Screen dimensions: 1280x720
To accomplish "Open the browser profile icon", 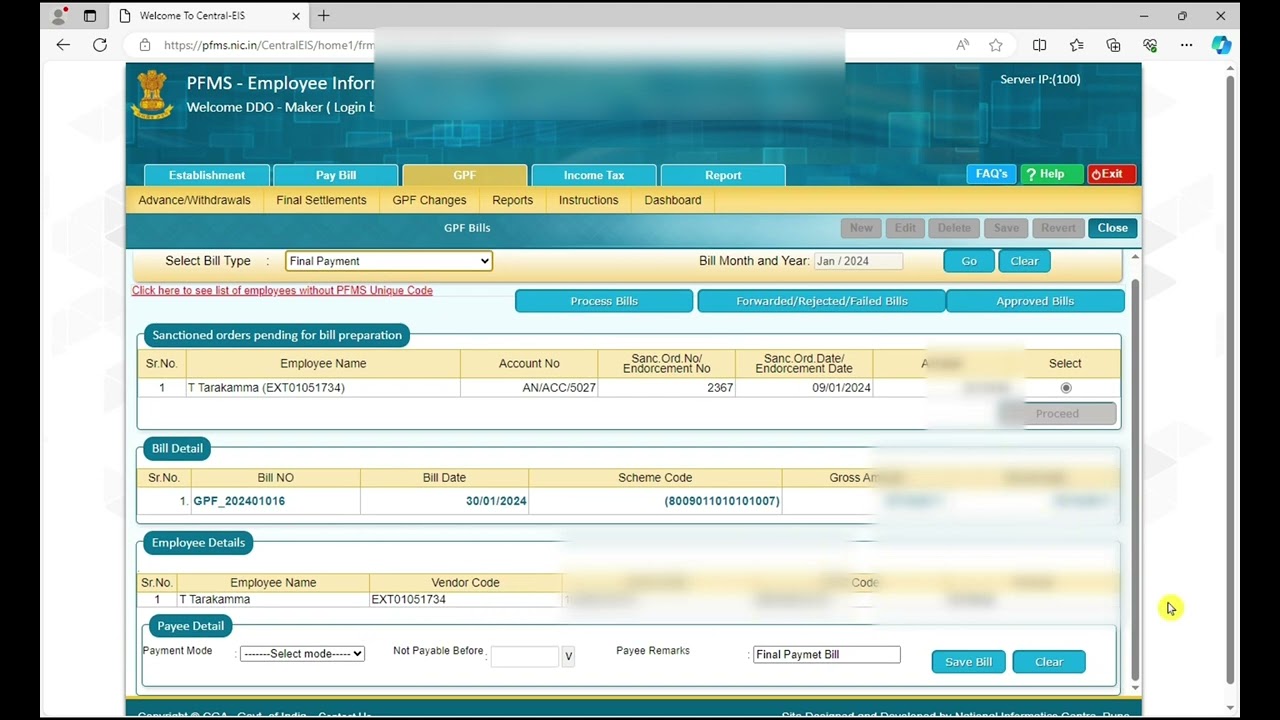I will click(x=59, y=16).
